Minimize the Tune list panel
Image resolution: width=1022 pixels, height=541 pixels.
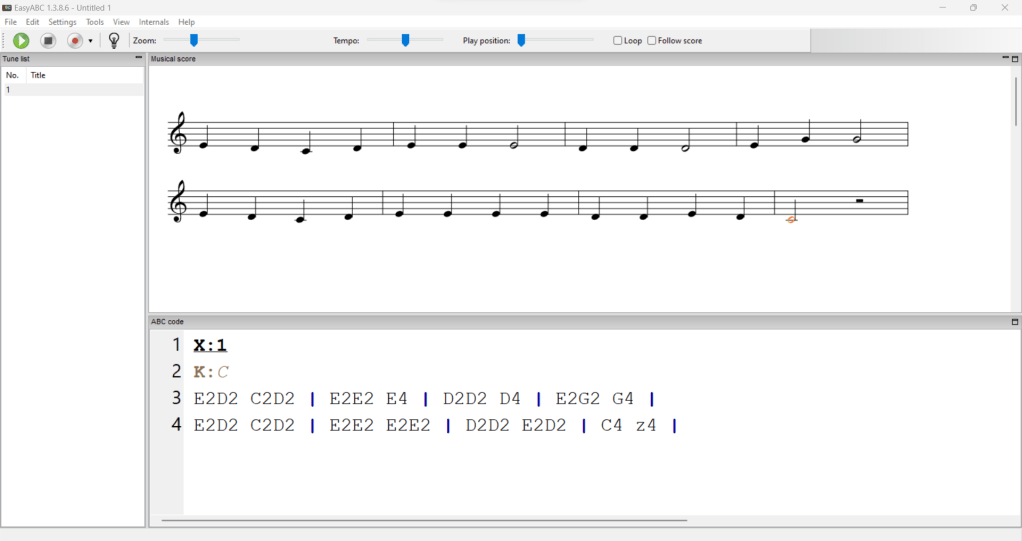(x=138, y=58)
